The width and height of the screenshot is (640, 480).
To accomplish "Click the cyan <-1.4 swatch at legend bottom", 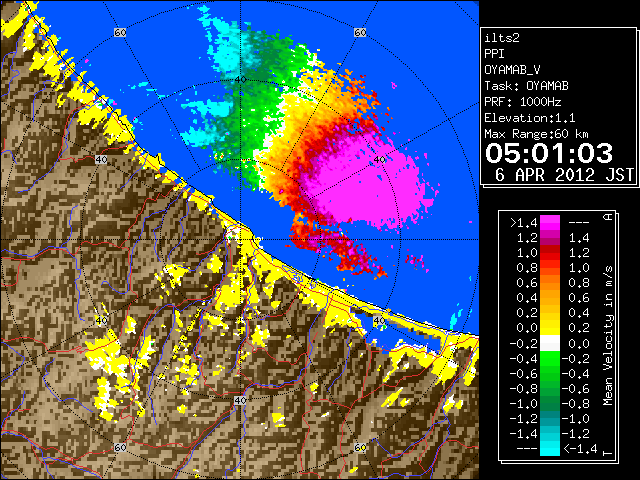I will 550,449.
